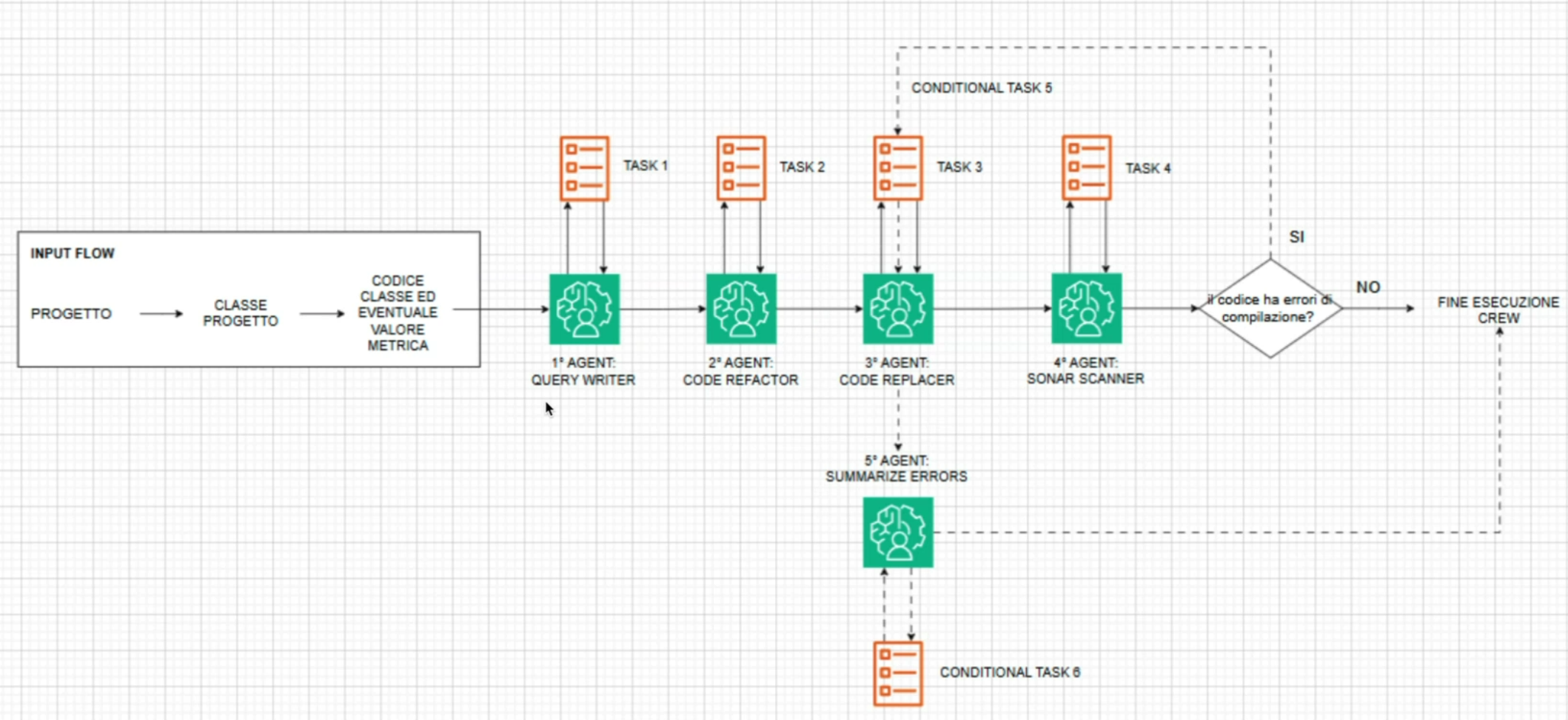The height and width of the screenshot is (720, 1568).
Task: Select the Task 4 checklist icon
Action: pyautogui.click(x=1087, y=167)
